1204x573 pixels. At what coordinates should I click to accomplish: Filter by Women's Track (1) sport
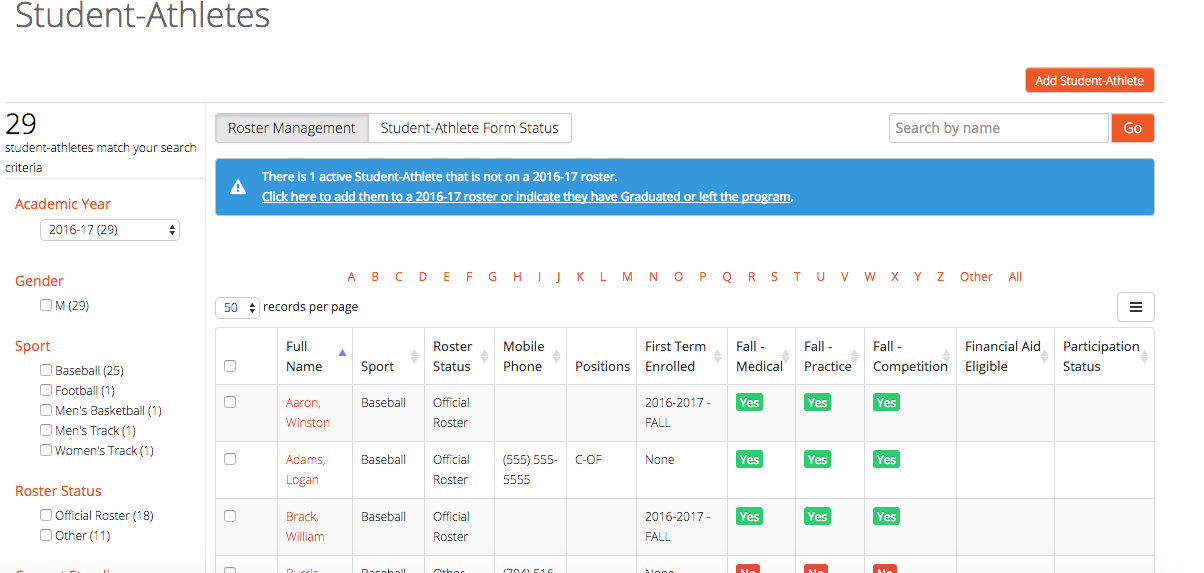coord(46,450)
